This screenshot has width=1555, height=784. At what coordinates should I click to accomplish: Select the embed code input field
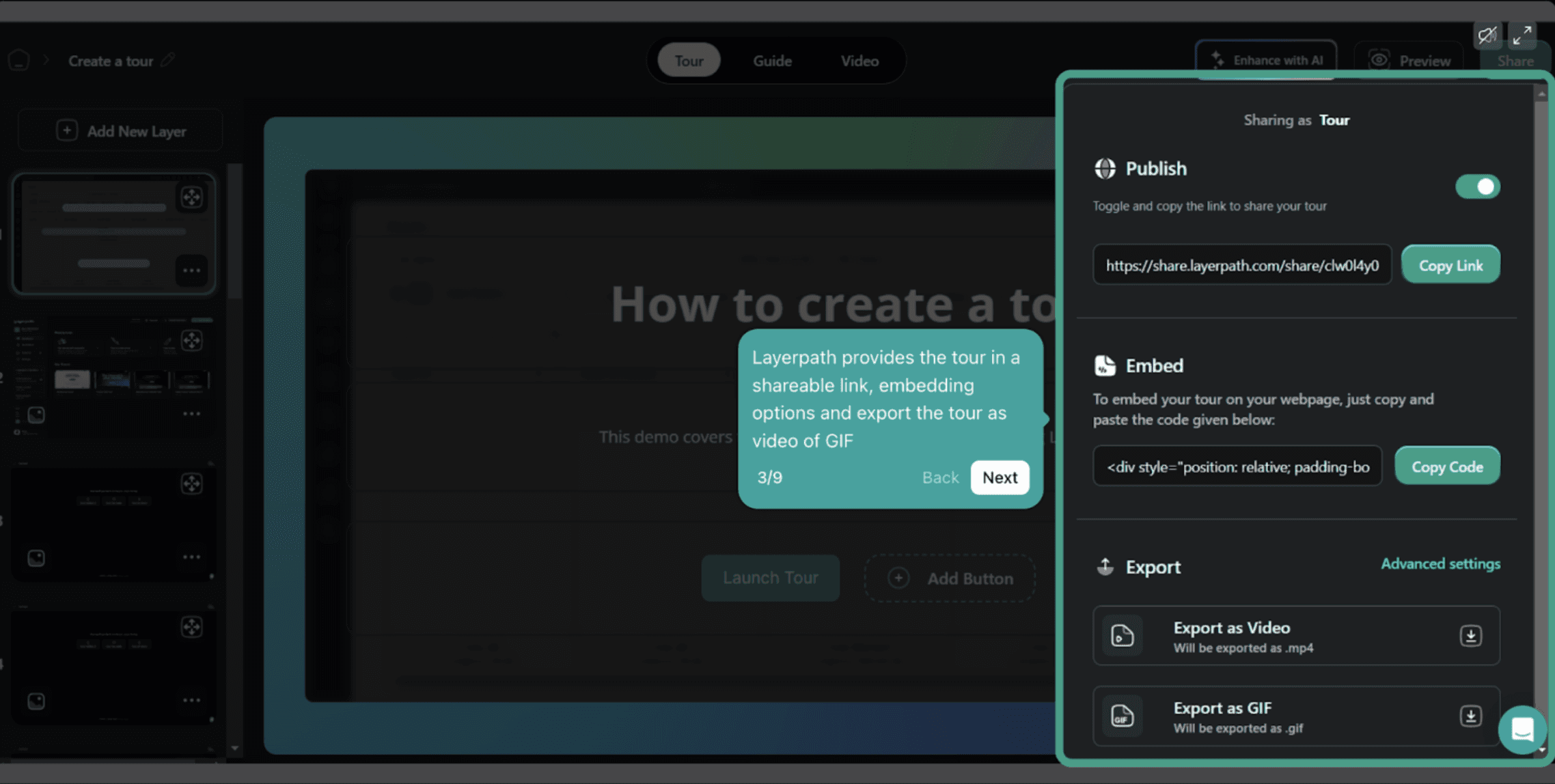click(x=1237, y=466)
